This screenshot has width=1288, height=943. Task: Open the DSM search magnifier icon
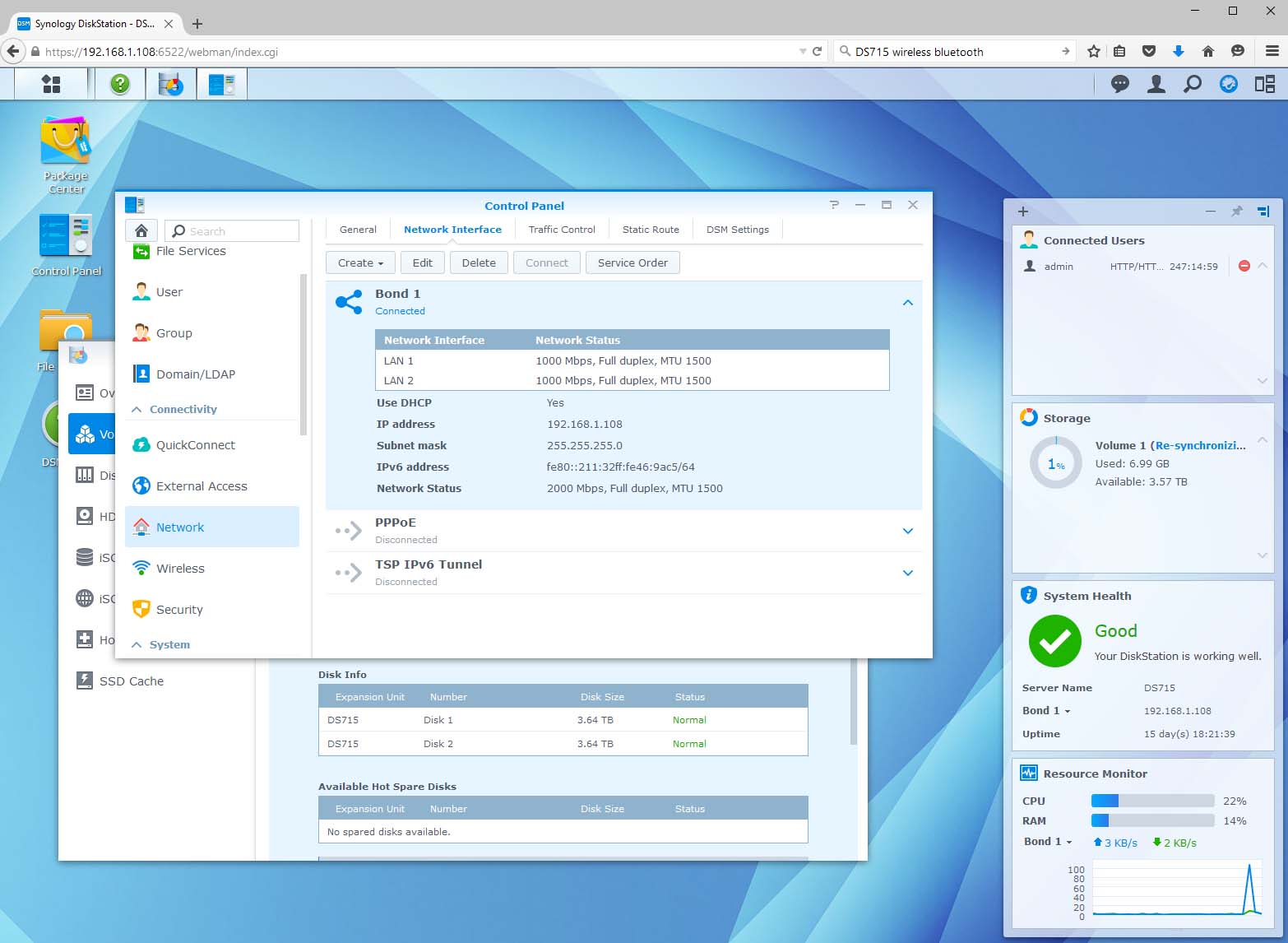pos(1193,83)
